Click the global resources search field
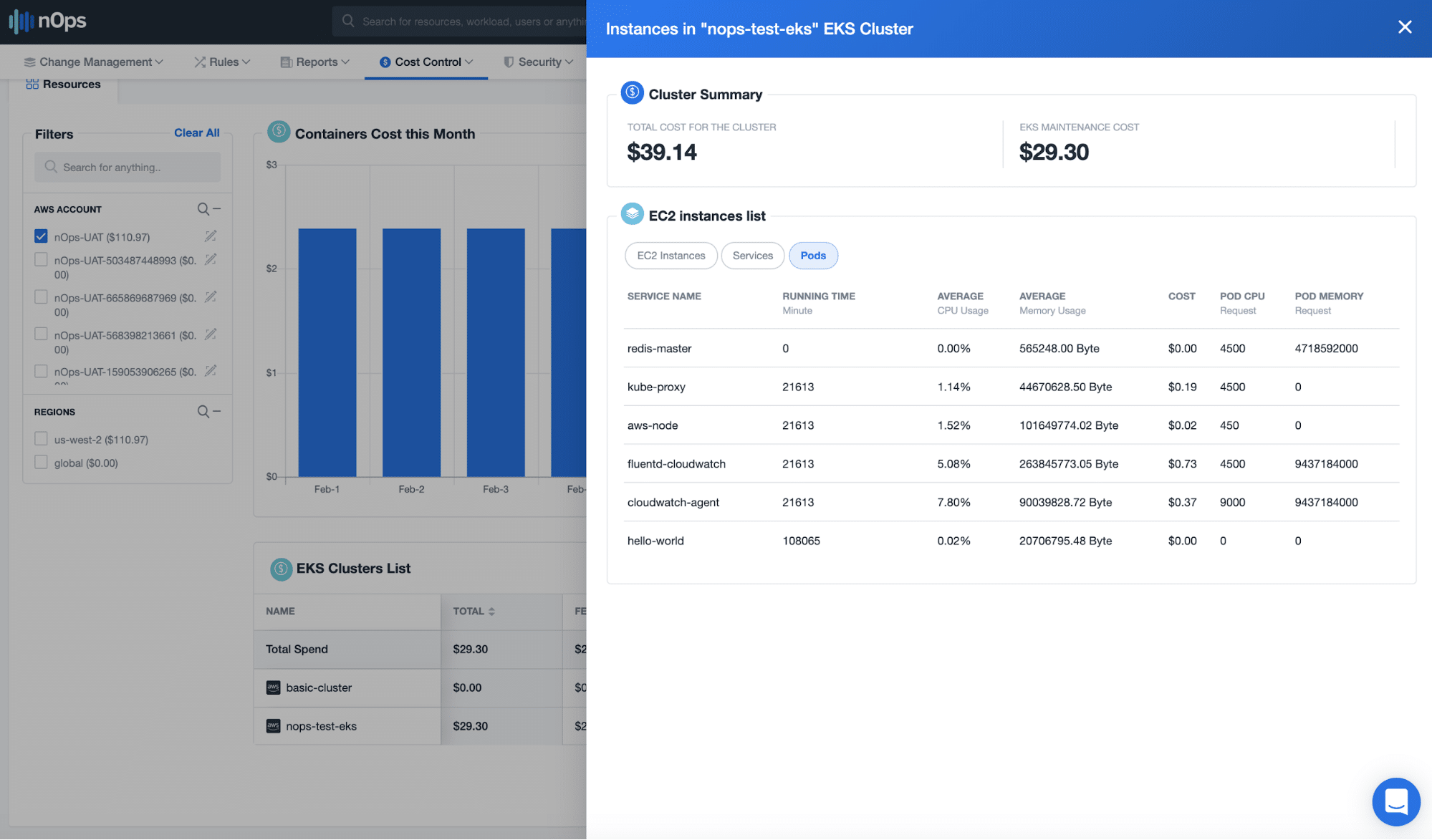 tap(459, 21)
